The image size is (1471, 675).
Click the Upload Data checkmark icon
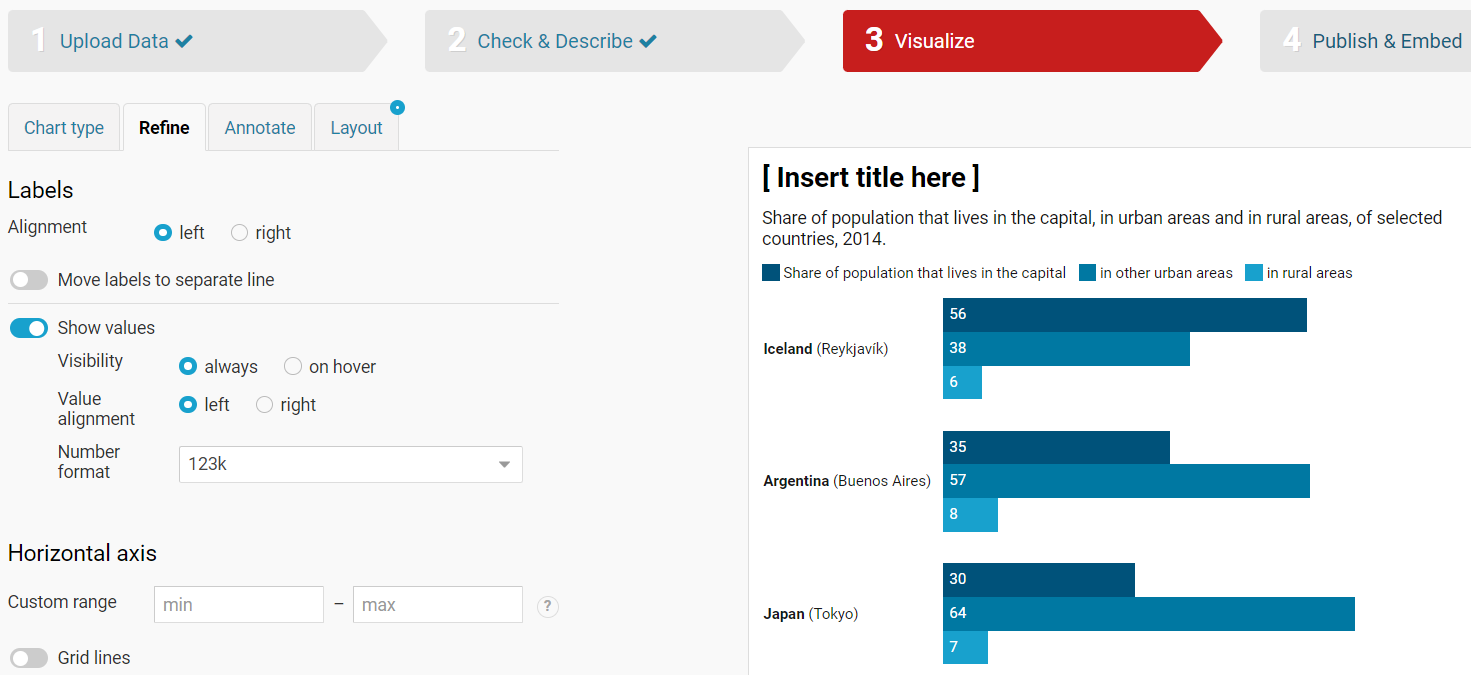coord(184,41)
